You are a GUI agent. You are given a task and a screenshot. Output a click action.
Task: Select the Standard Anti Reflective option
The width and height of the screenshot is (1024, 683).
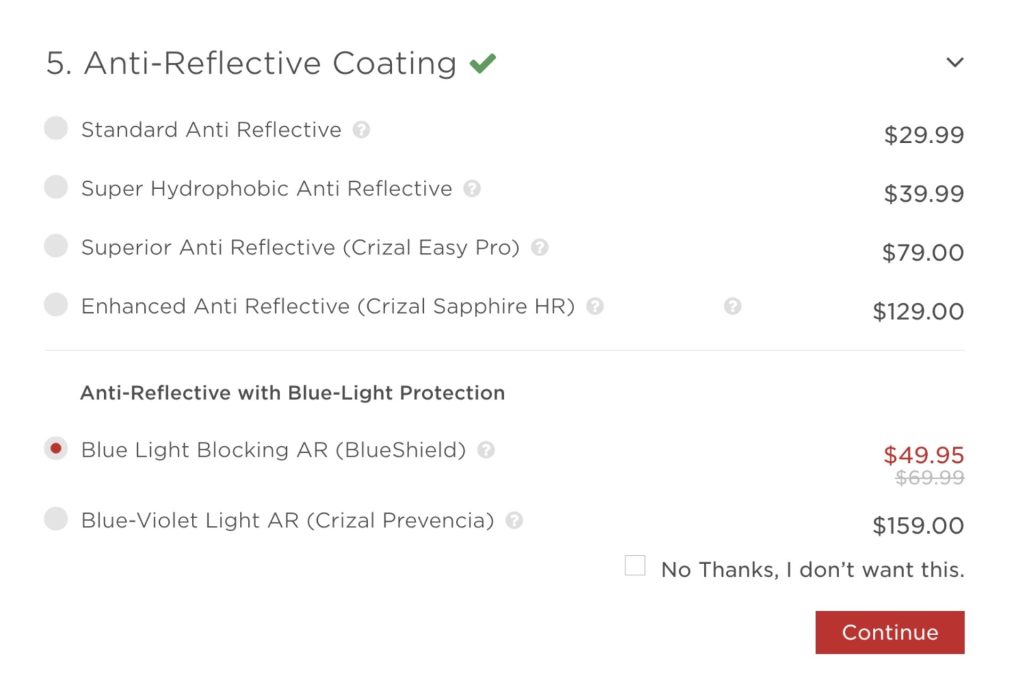pos(57,129)
